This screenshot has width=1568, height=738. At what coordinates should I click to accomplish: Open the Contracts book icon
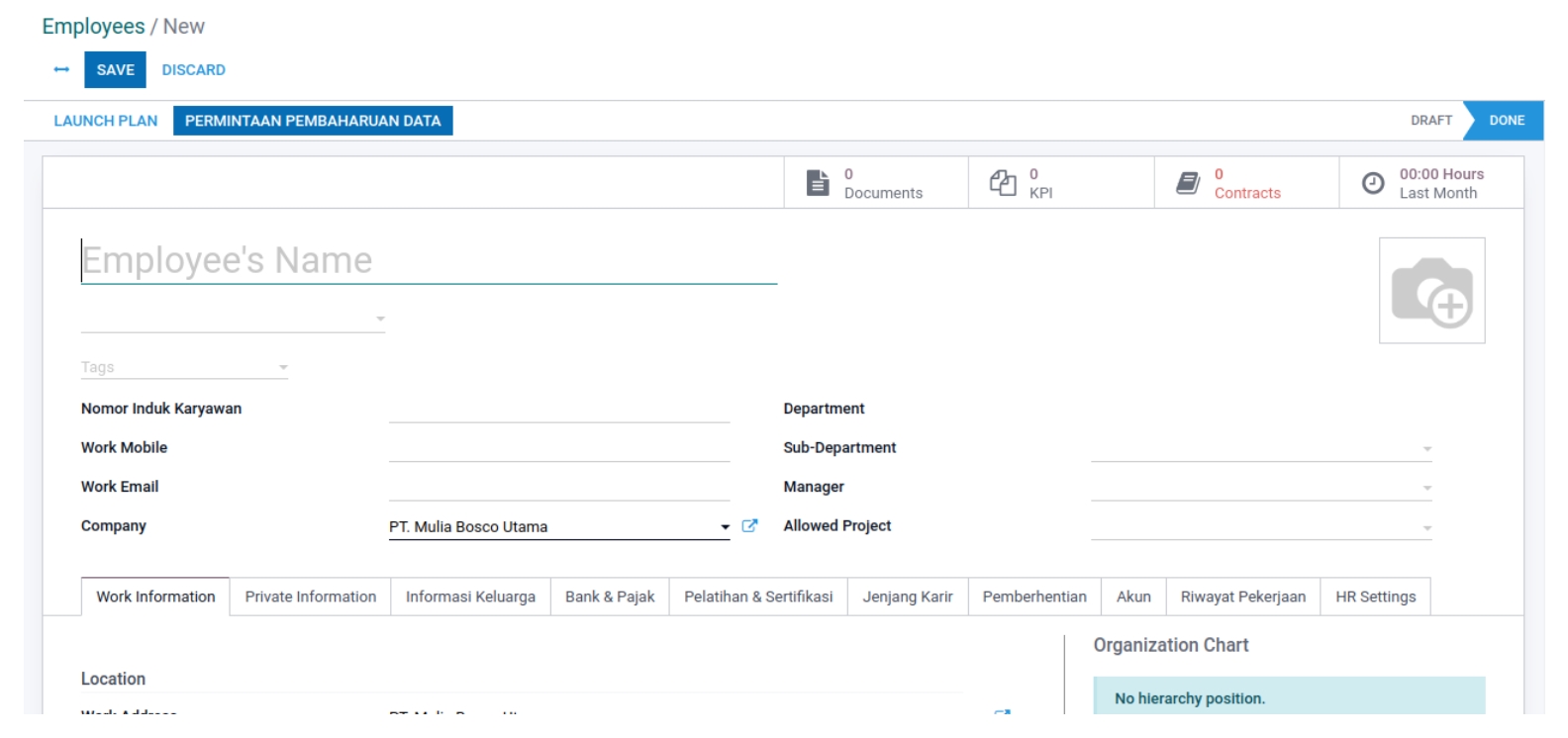(1188, 183)
